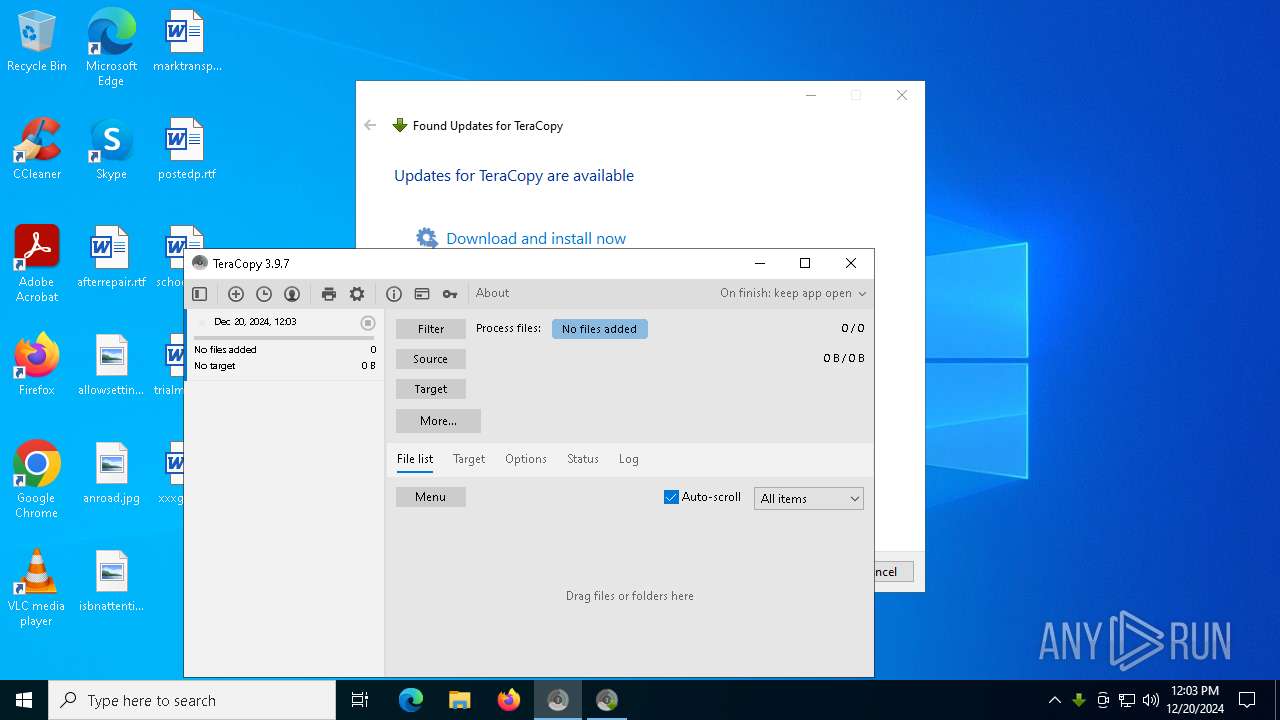This screenshot has width=1280, height=720.
Task: Open Task View on the taskbar
Action: [360, 700]
